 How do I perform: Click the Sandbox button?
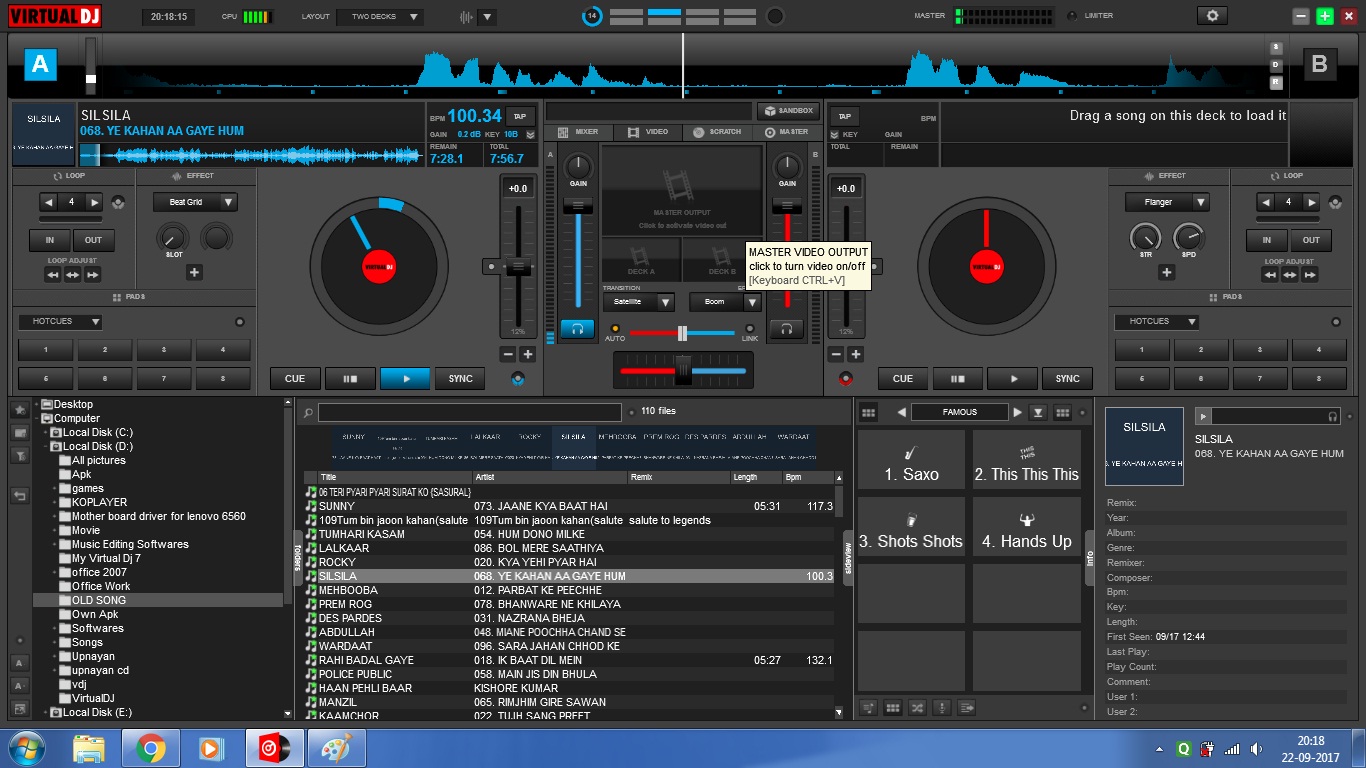(788, 111)
